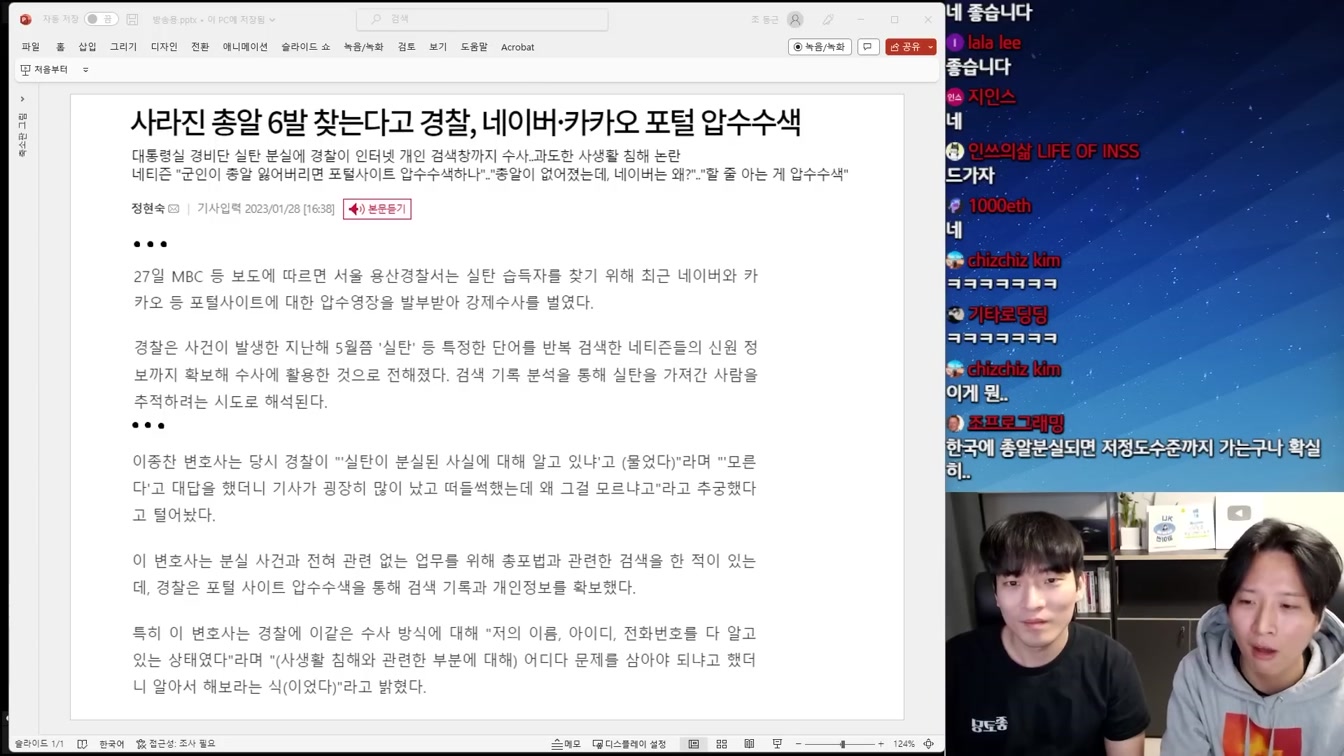The height and width of the screenshot is (756, 1344).
Task: Open the 보기 ribbon tab
Action: click(438, 47)
